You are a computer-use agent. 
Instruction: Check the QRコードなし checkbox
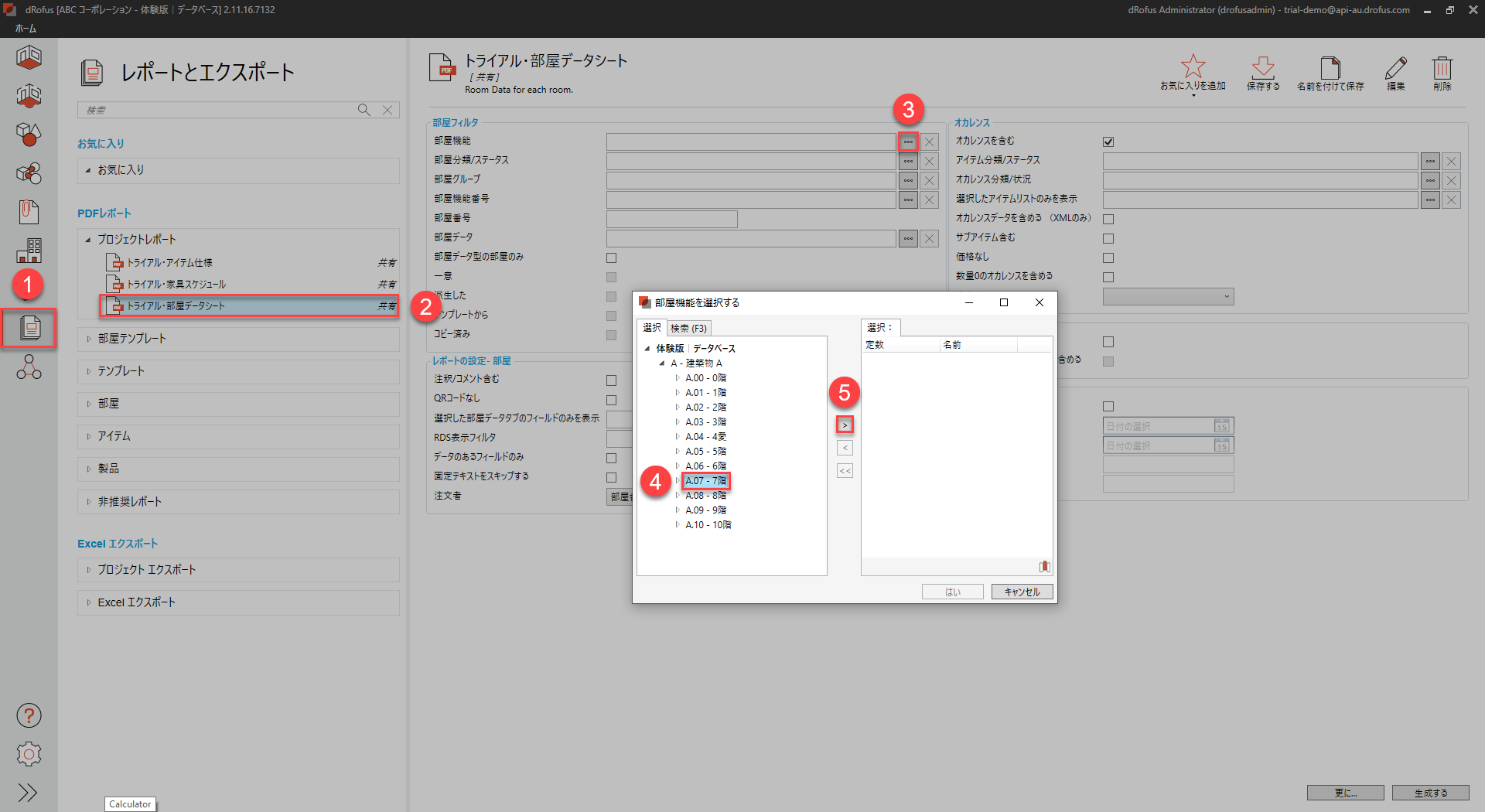click(x=611, y=400)
